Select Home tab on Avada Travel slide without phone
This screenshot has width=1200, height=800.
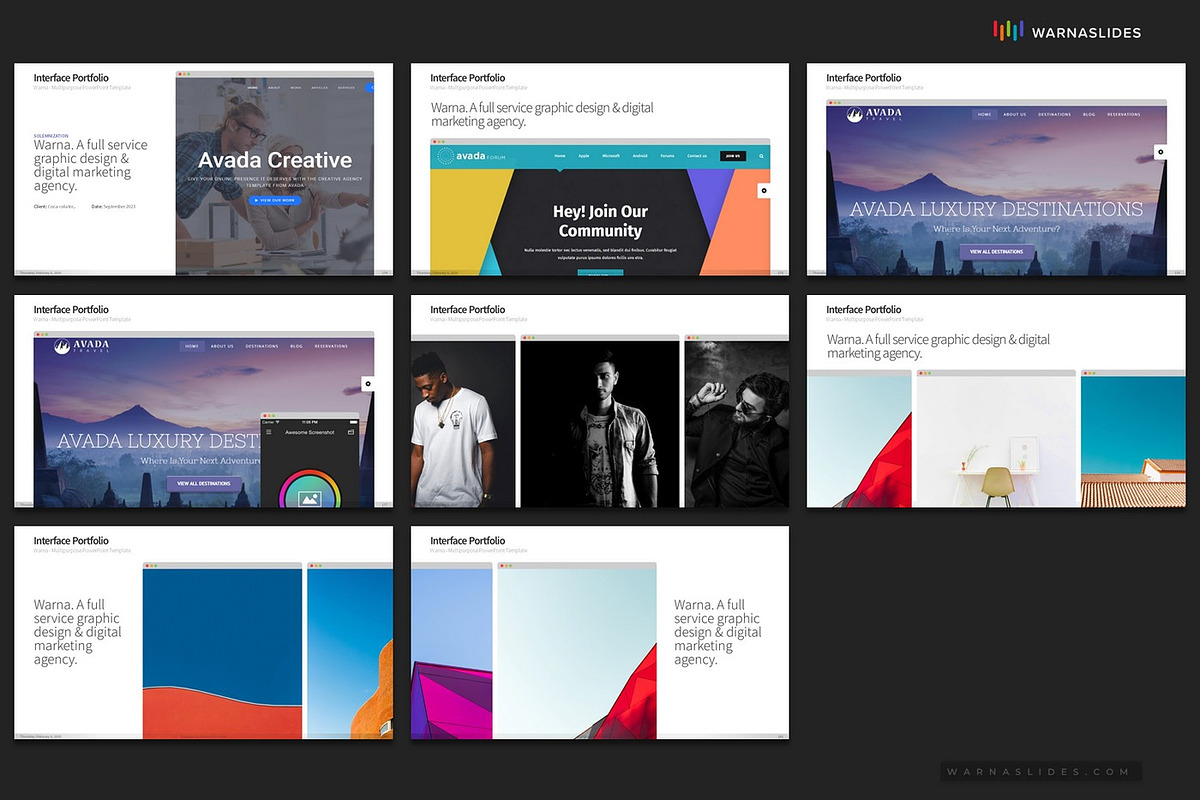[x=985, y=115]
